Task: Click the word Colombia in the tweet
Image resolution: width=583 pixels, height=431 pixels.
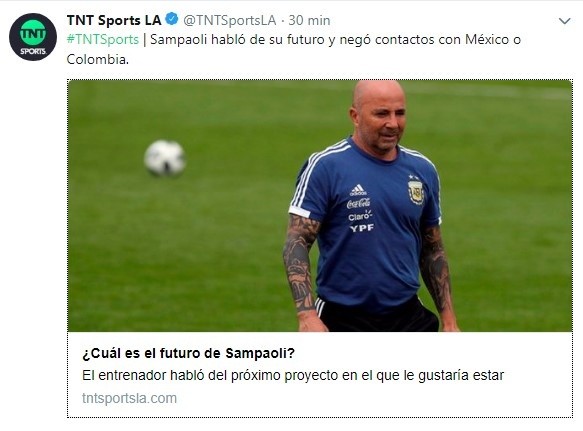Action: coord(98,59)
